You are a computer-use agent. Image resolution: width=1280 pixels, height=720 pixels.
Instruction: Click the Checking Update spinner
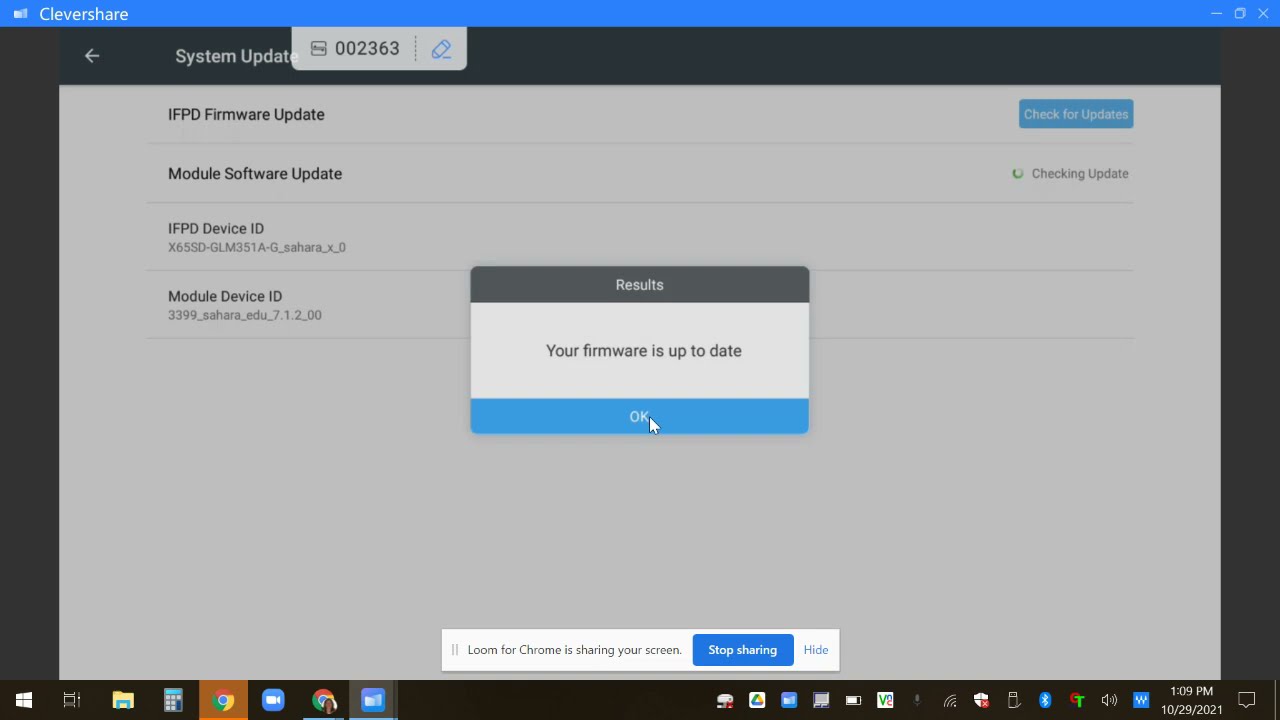[1017, 174]
